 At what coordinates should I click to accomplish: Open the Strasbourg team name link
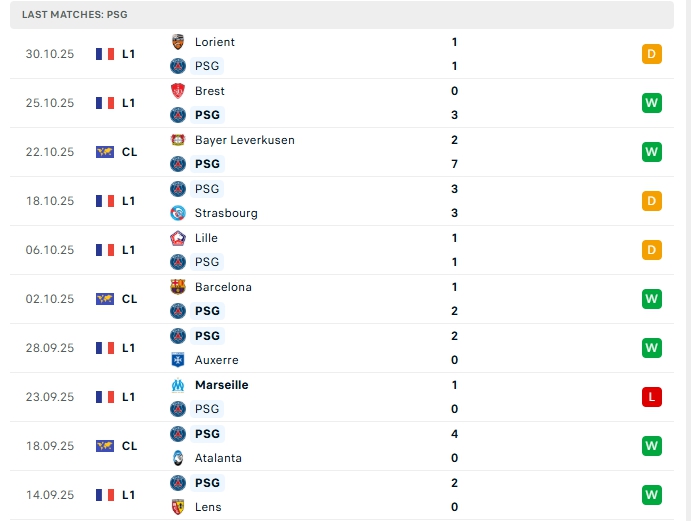pos(226,213)
